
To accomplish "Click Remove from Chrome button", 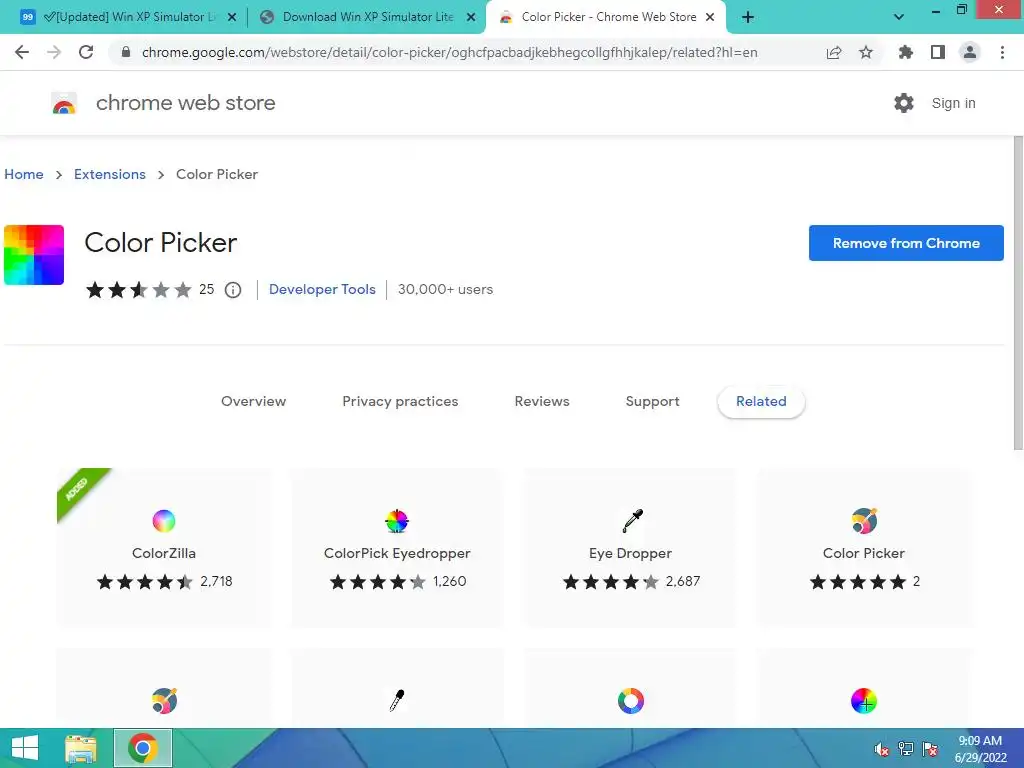I will [906, 243].
